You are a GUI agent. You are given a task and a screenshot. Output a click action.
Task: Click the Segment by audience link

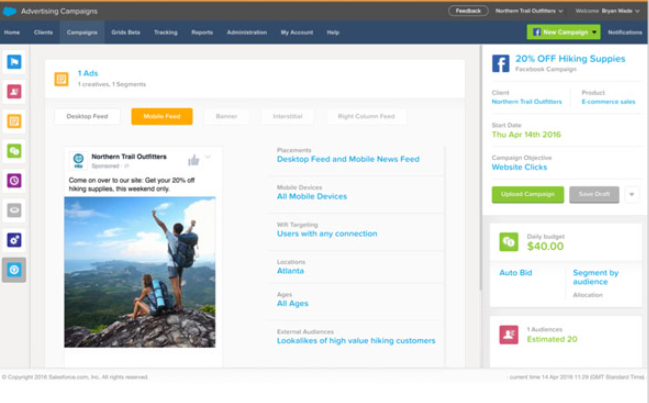click(x=596, y=277)
